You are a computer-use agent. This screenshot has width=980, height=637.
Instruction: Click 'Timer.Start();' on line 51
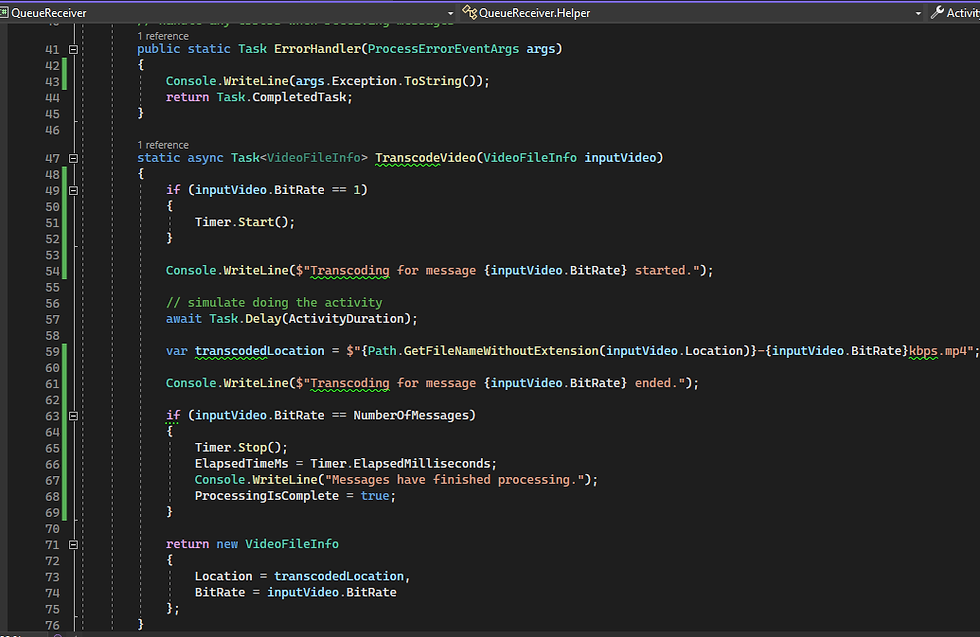244,222
